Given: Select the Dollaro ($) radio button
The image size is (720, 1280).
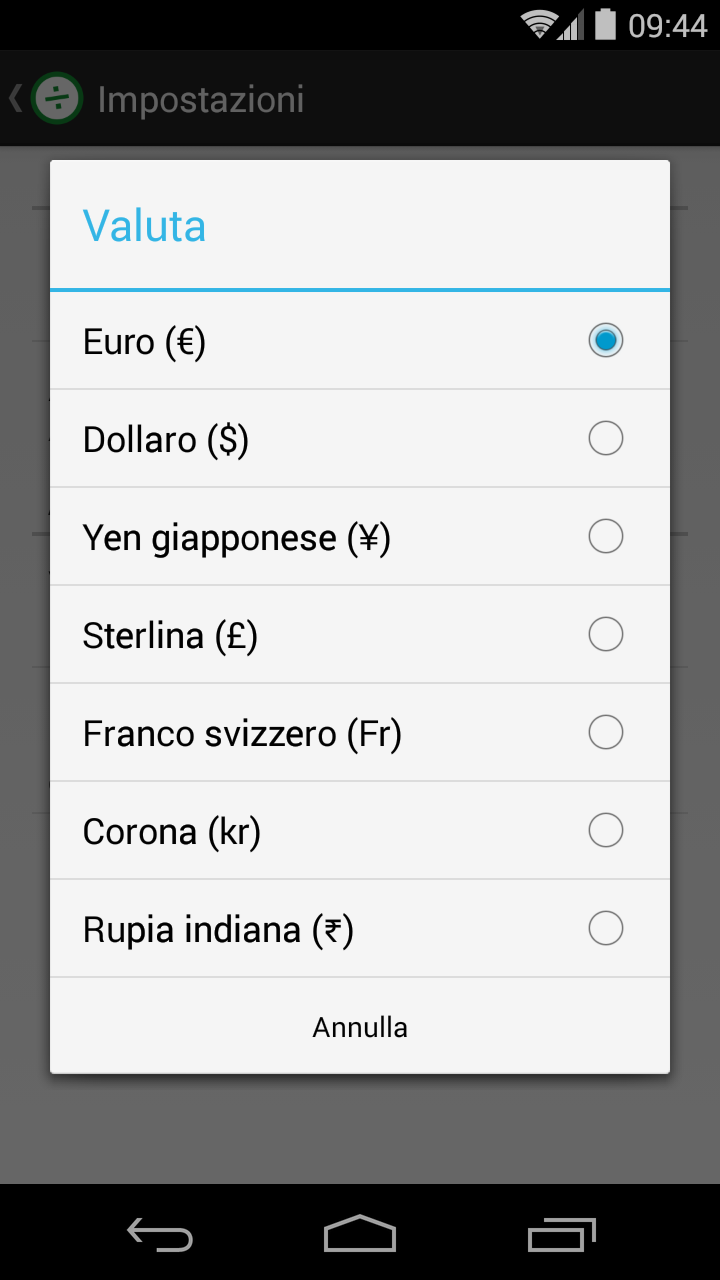Looking at the screenshot, I should pyautogui.click(x=606, y=438).
